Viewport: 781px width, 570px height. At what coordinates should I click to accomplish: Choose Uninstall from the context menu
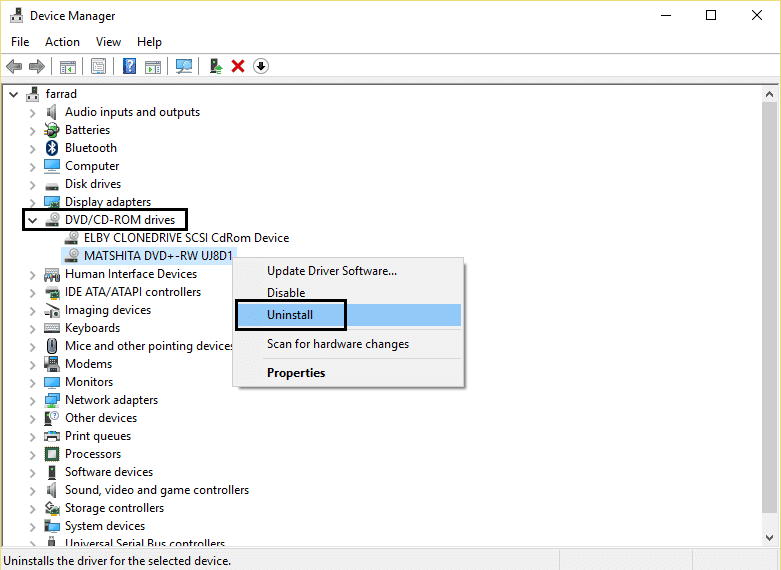pos(290,315)
